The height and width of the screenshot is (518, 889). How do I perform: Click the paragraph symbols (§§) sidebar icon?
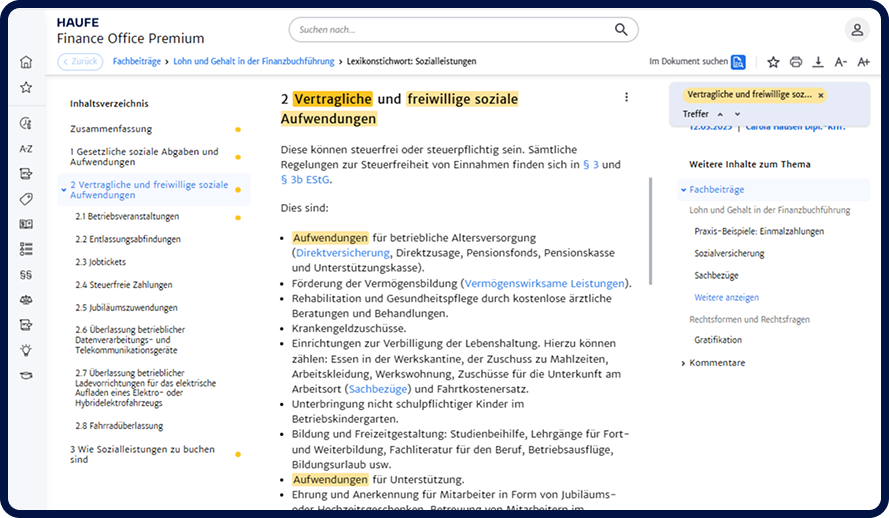(26, 274)
